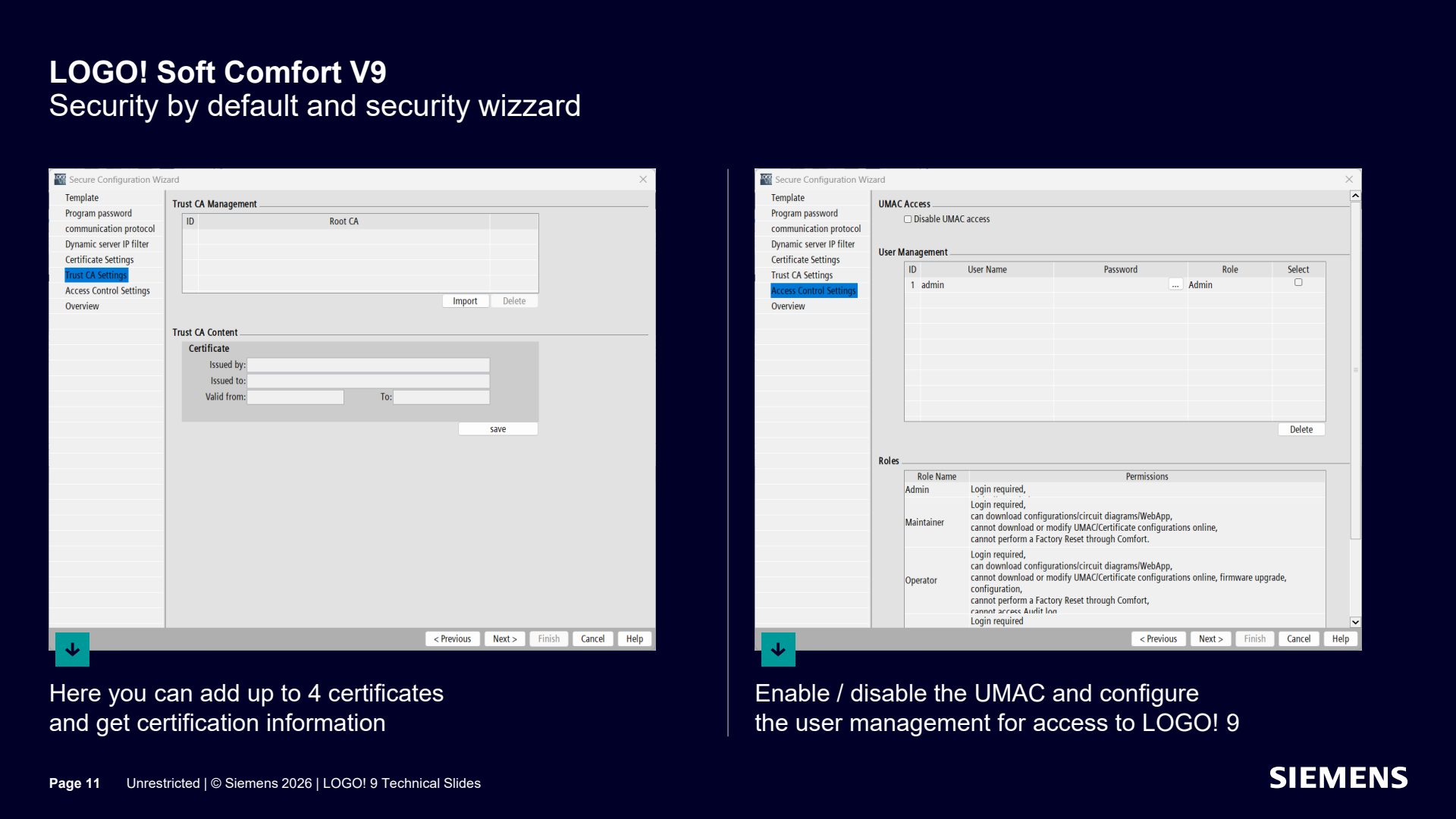The image size is (1456, 819).
Task: Select the highlighted Trust CA Settings in the left wizard
Action: [96, 275]
